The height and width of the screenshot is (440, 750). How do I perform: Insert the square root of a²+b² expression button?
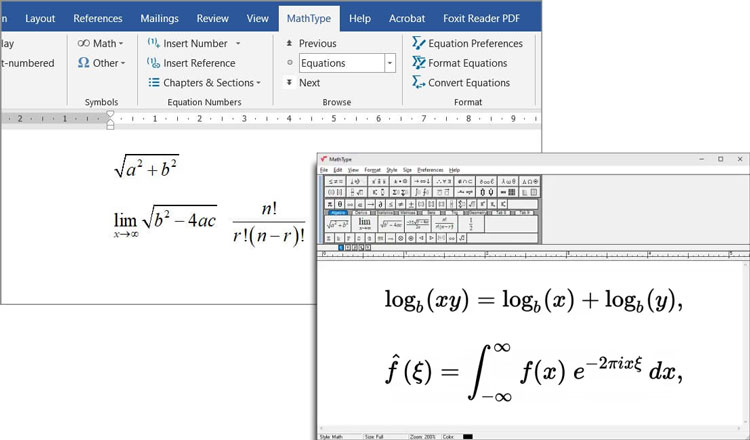pyautogui.click(x=338, y=224)
